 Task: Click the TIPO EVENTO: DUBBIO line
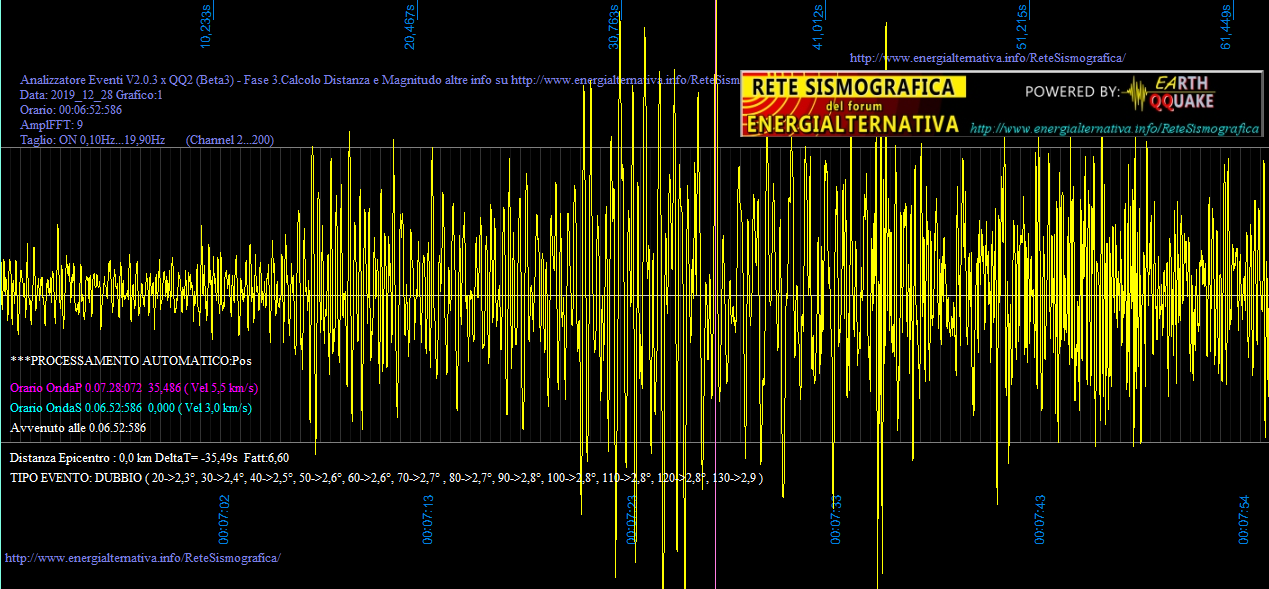click(x=386, y=479)
